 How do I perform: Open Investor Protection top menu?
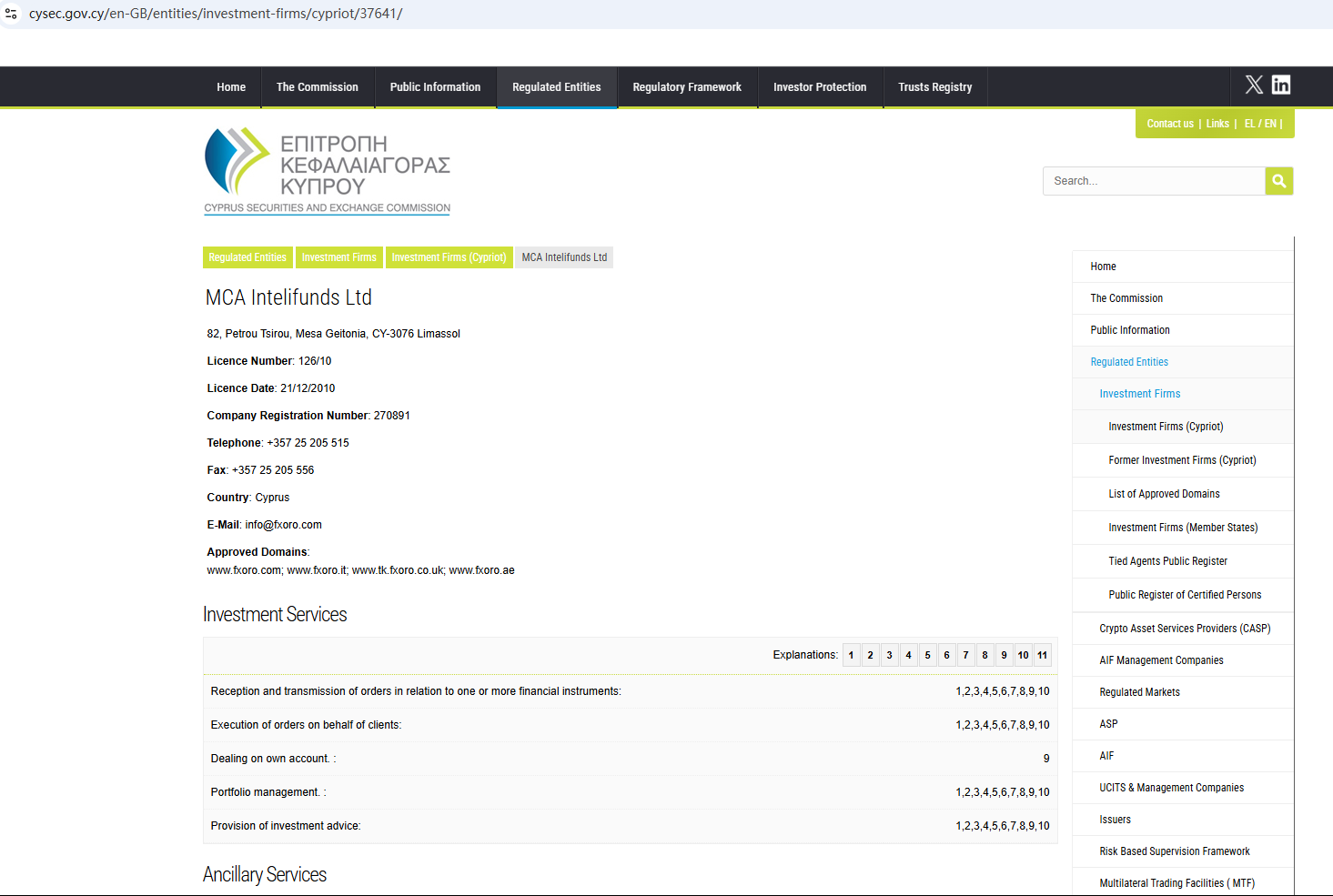[820, 87]
